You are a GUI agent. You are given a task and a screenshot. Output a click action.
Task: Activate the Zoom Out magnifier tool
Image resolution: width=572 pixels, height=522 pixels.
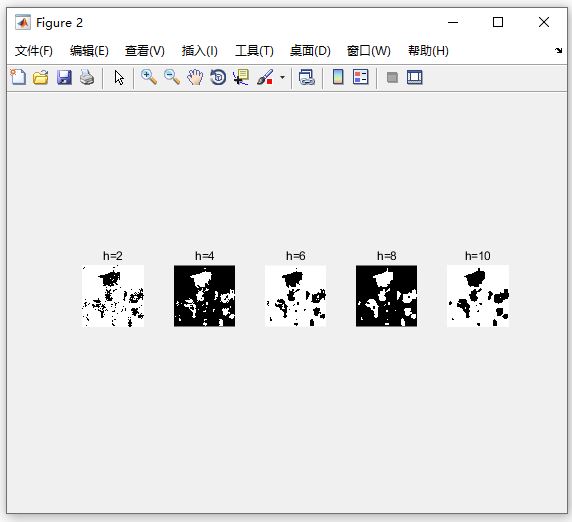click(x=172, y=77)
